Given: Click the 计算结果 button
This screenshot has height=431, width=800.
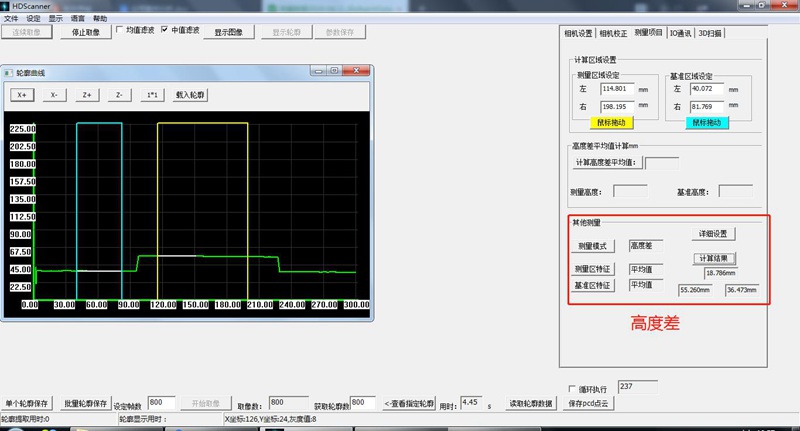Looking at the screenshot, I should (x=715, y=258).
